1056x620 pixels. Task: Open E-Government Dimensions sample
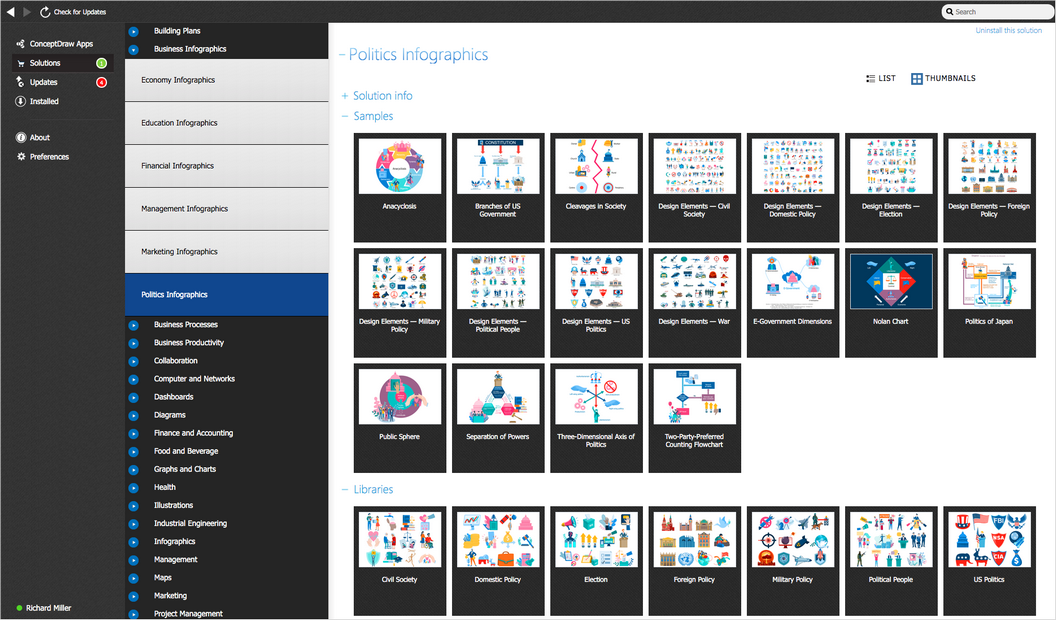[x=793, y=302]
